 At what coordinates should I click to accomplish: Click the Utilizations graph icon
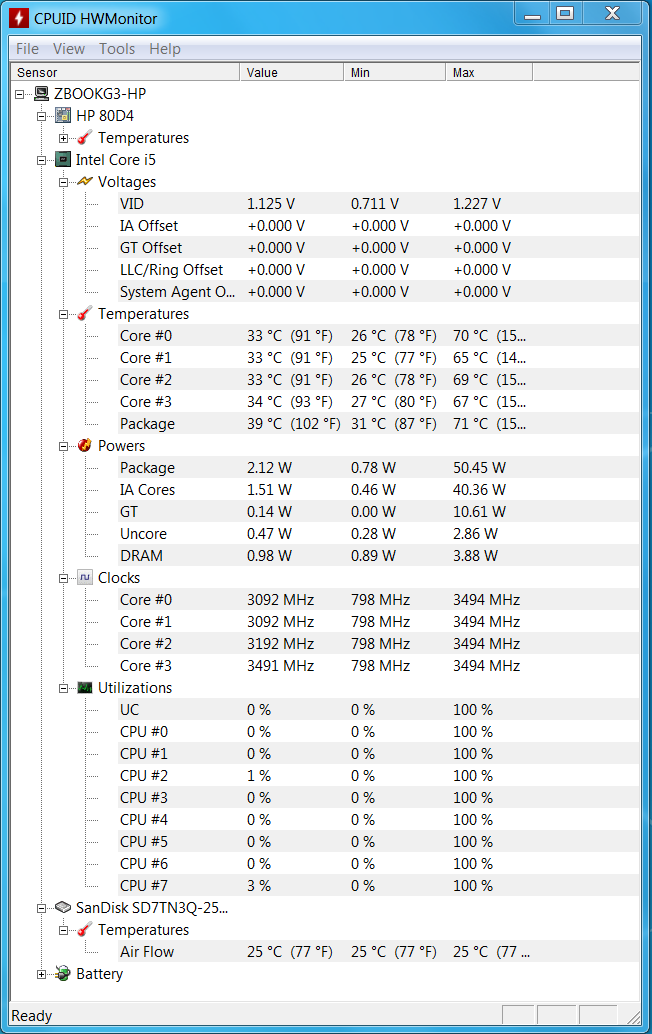pos(85,688)
